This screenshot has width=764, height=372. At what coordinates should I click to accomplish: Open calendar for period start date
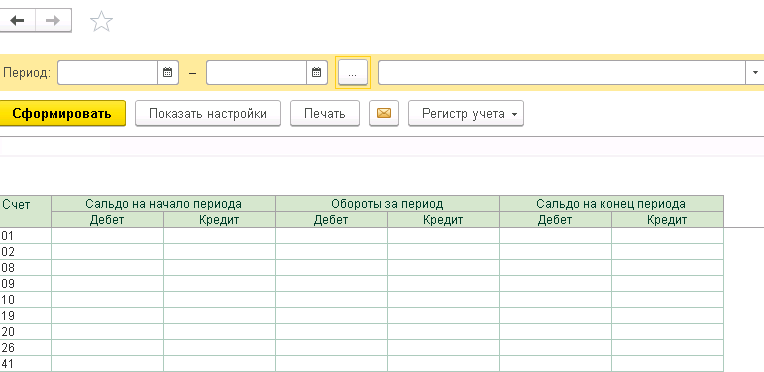[168, 73]
